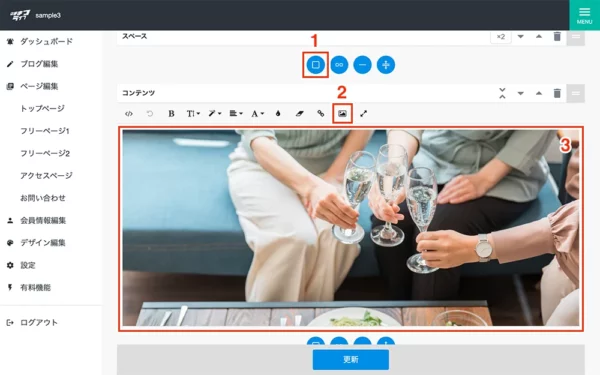The width and height of the screenshot is (600, 375).
Task: Click the eraser clear formatting icon
Action: pos(300,114)
